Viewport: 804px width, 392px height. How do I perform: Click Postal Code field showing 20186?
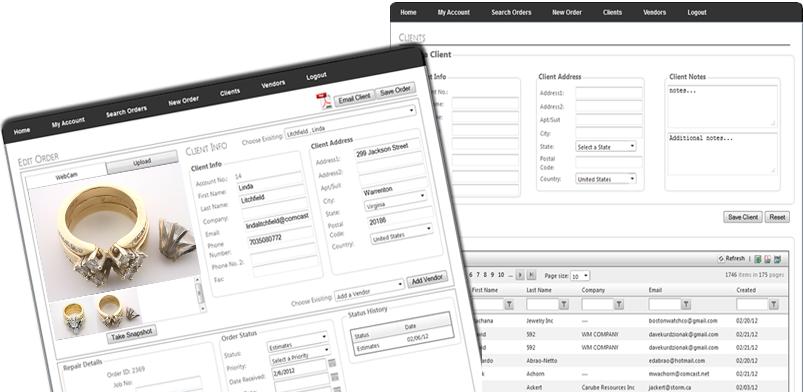[x=400, y=218]
